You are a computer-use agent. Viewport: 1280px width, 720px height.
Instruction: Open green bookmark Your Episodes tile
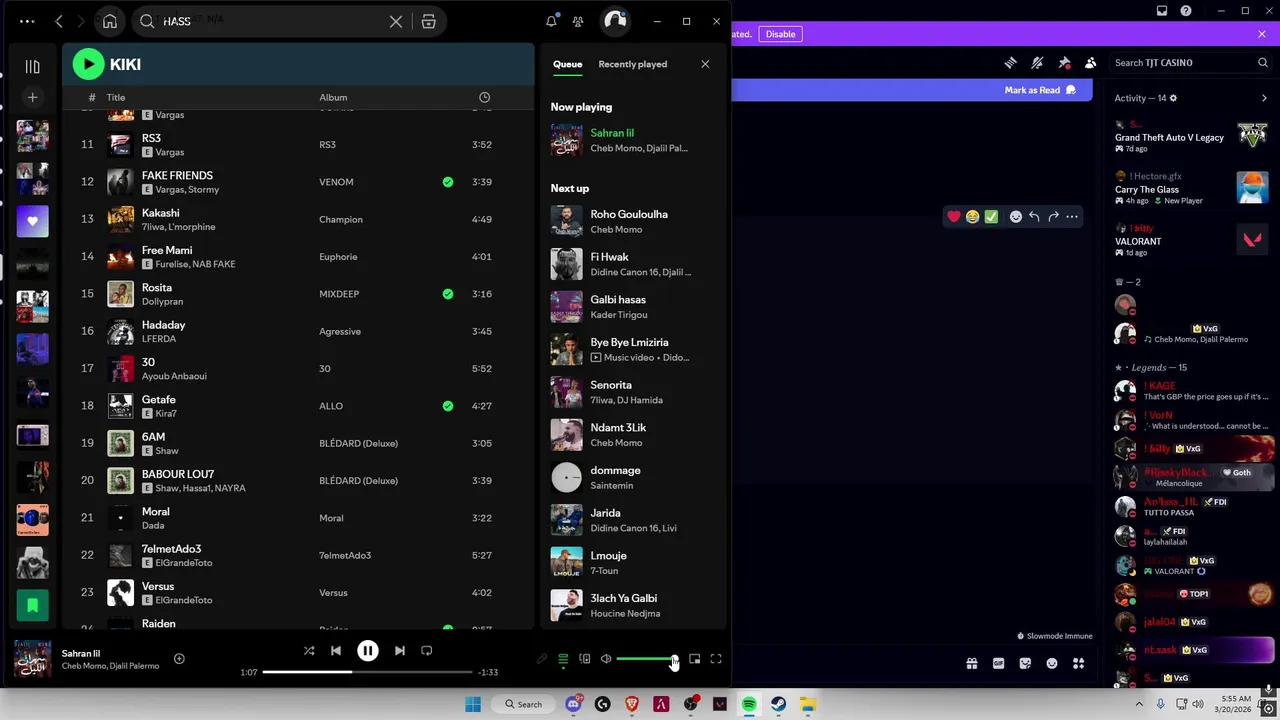32,605
